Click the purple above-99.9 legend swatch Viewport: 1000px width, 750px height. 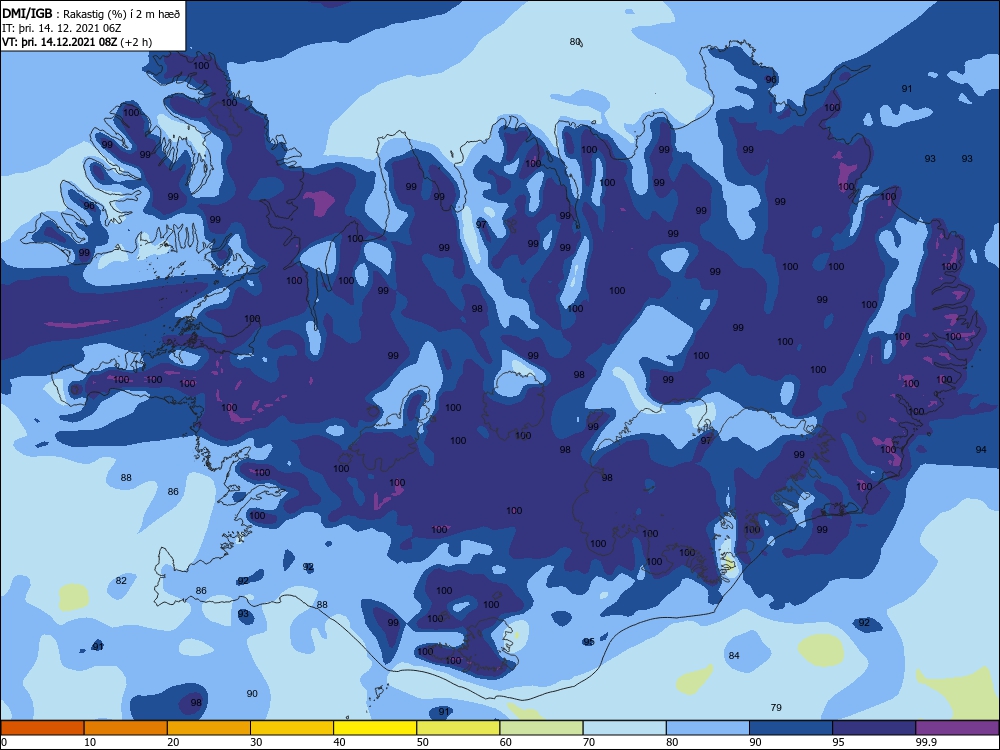coord(957,728)
